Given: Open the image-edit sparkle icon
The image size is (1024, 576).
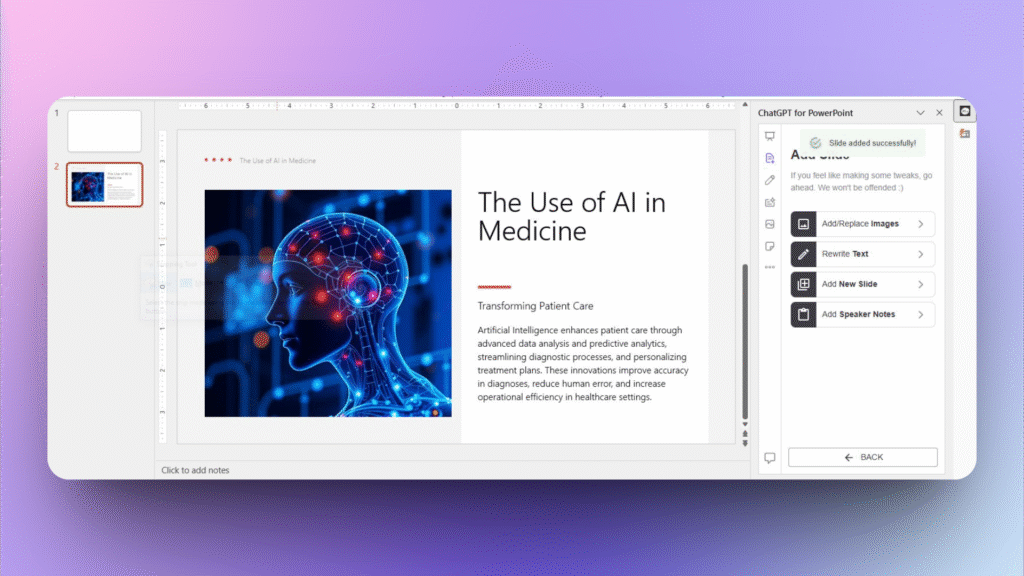Looking at the screenshot, I should [x=770, y=202].
